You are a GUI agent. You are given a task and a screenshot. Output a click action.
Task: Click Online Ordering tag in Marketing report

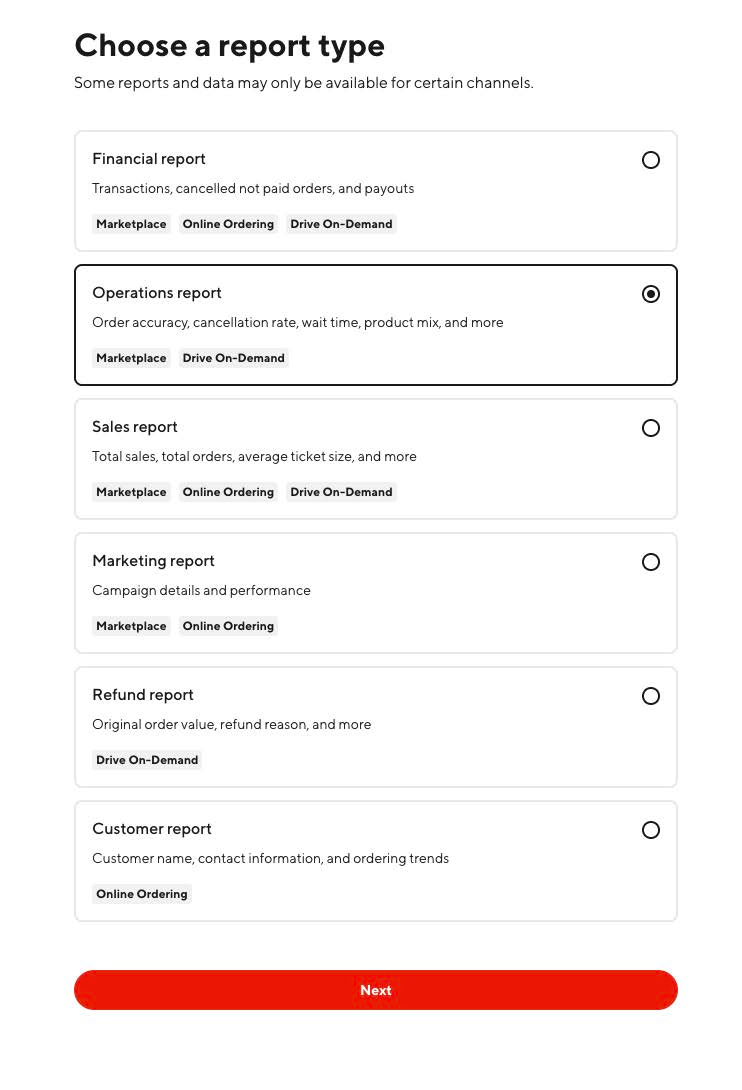coord(228,626)
